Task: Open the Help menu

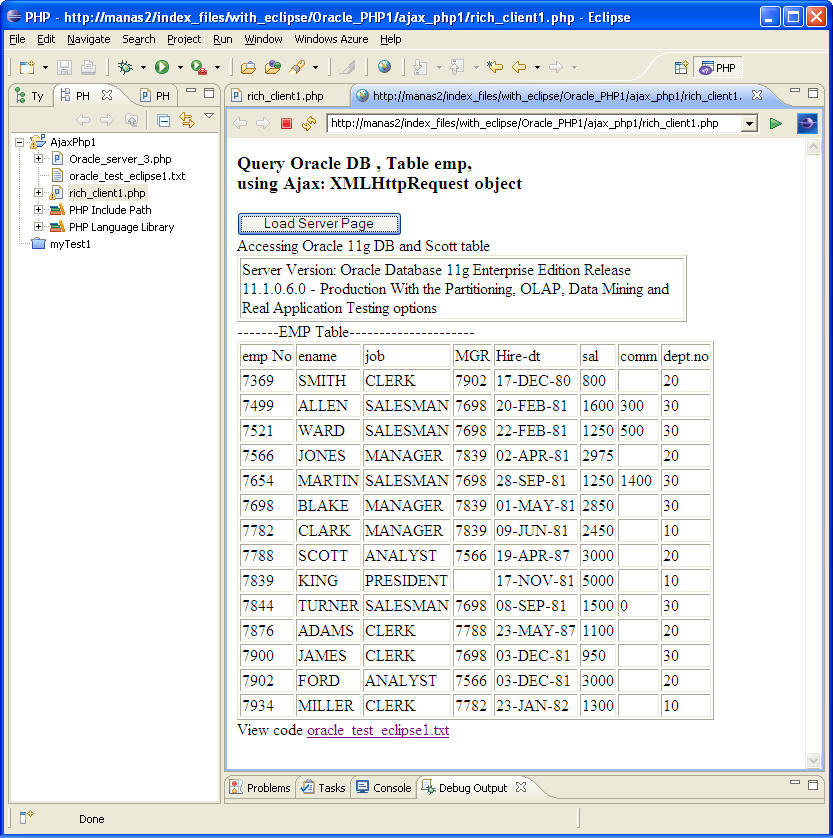Action: (x=391, y=39)
